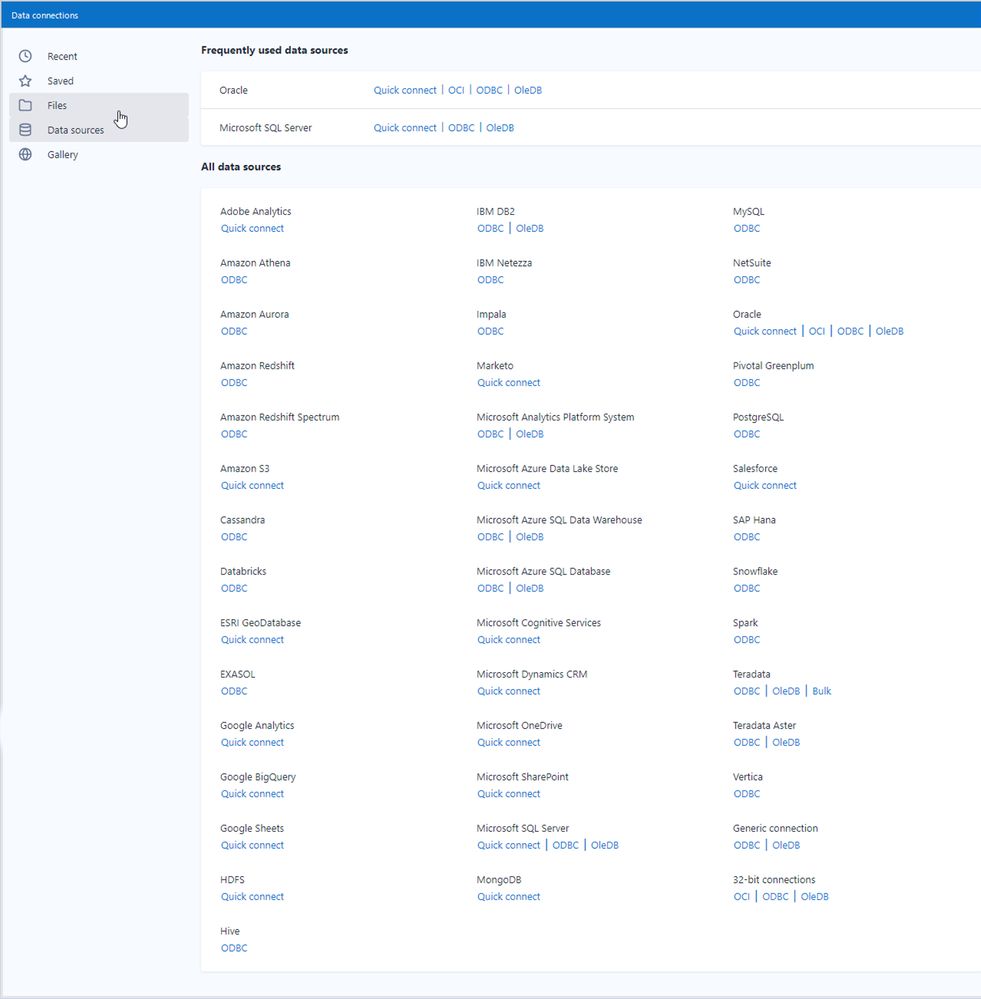Choose OCI under 32-bit connections
This screenshot has width=981, height=999.
click(x=741, y=897)
